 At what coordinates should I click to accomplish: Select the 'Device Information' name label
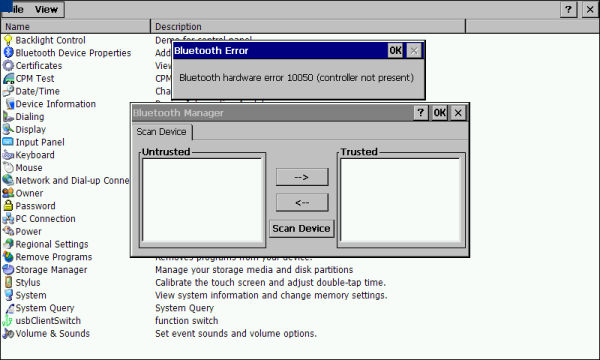tap(55, 104)
